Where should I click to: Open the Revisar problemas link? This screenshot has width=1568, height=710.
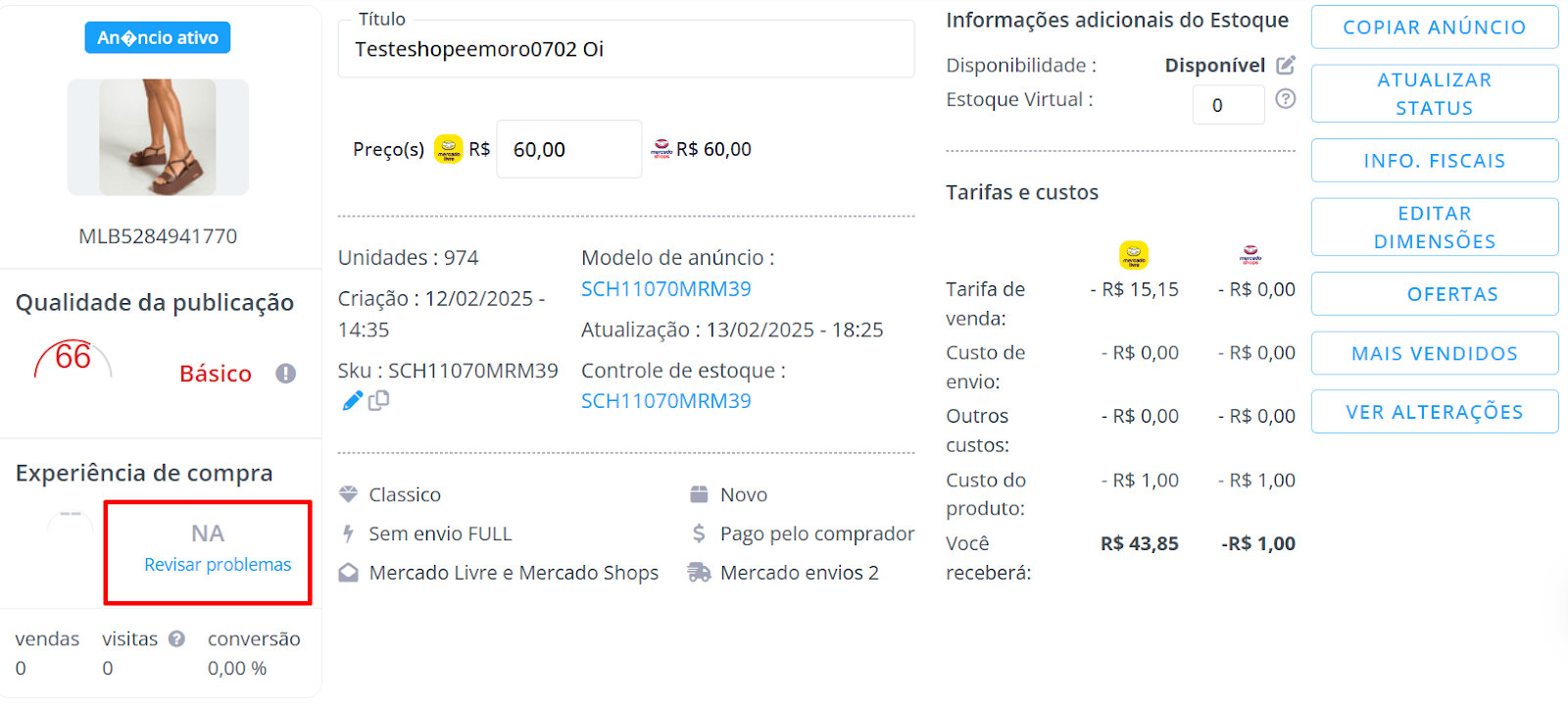pos(218,565)
